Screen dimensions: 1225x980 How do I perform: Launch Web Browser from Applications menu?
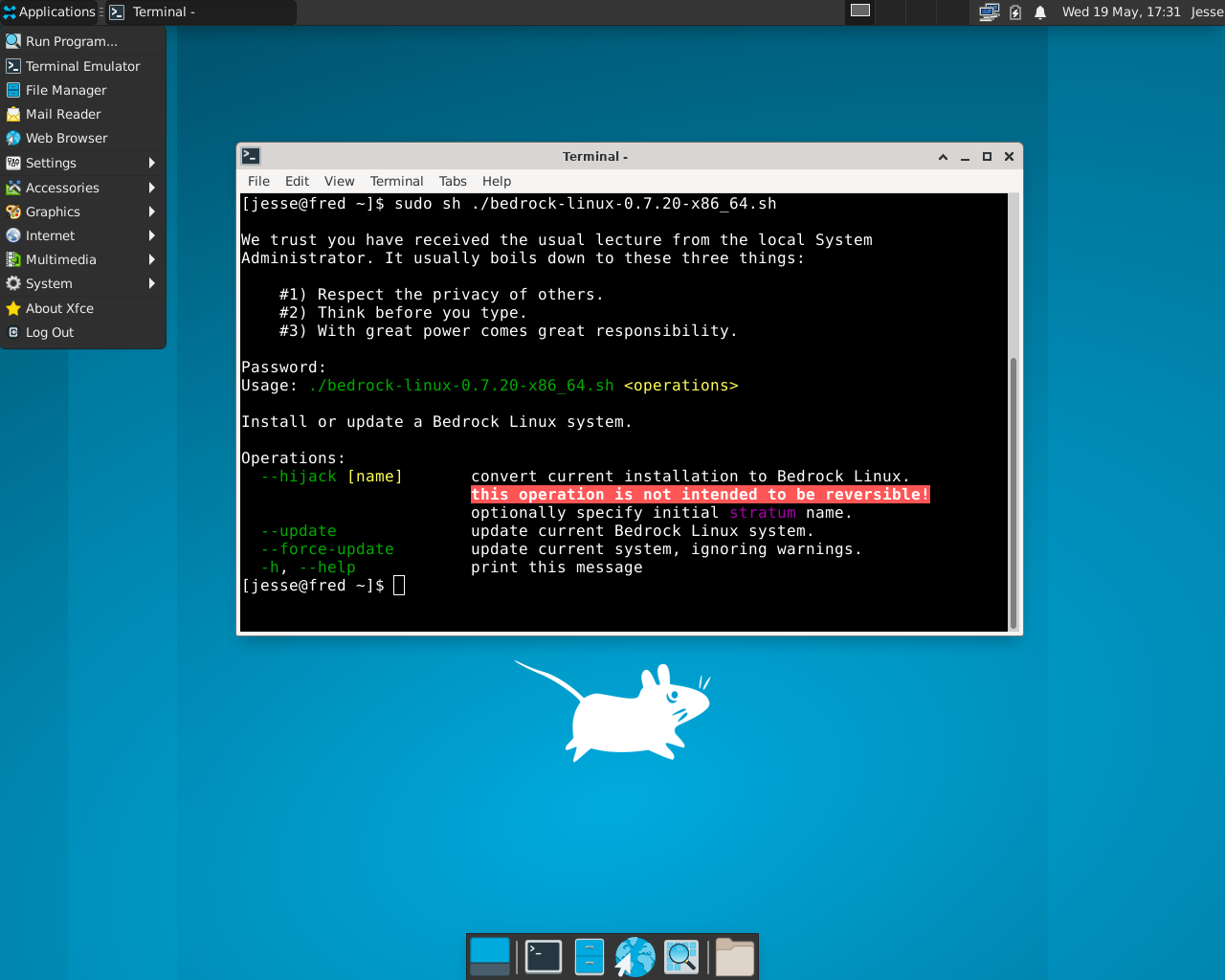point(83,138)
